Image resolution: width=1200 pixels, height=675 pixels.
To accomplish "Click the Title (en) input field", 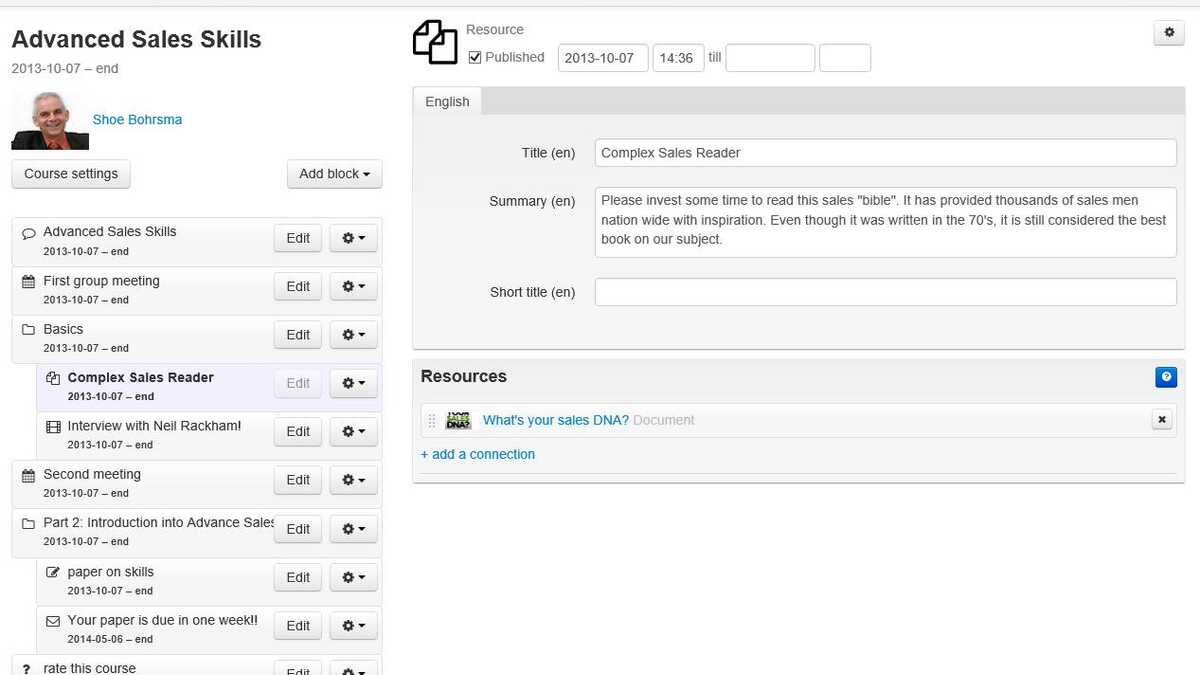I will pyautogui.click(x=886, y=153).
